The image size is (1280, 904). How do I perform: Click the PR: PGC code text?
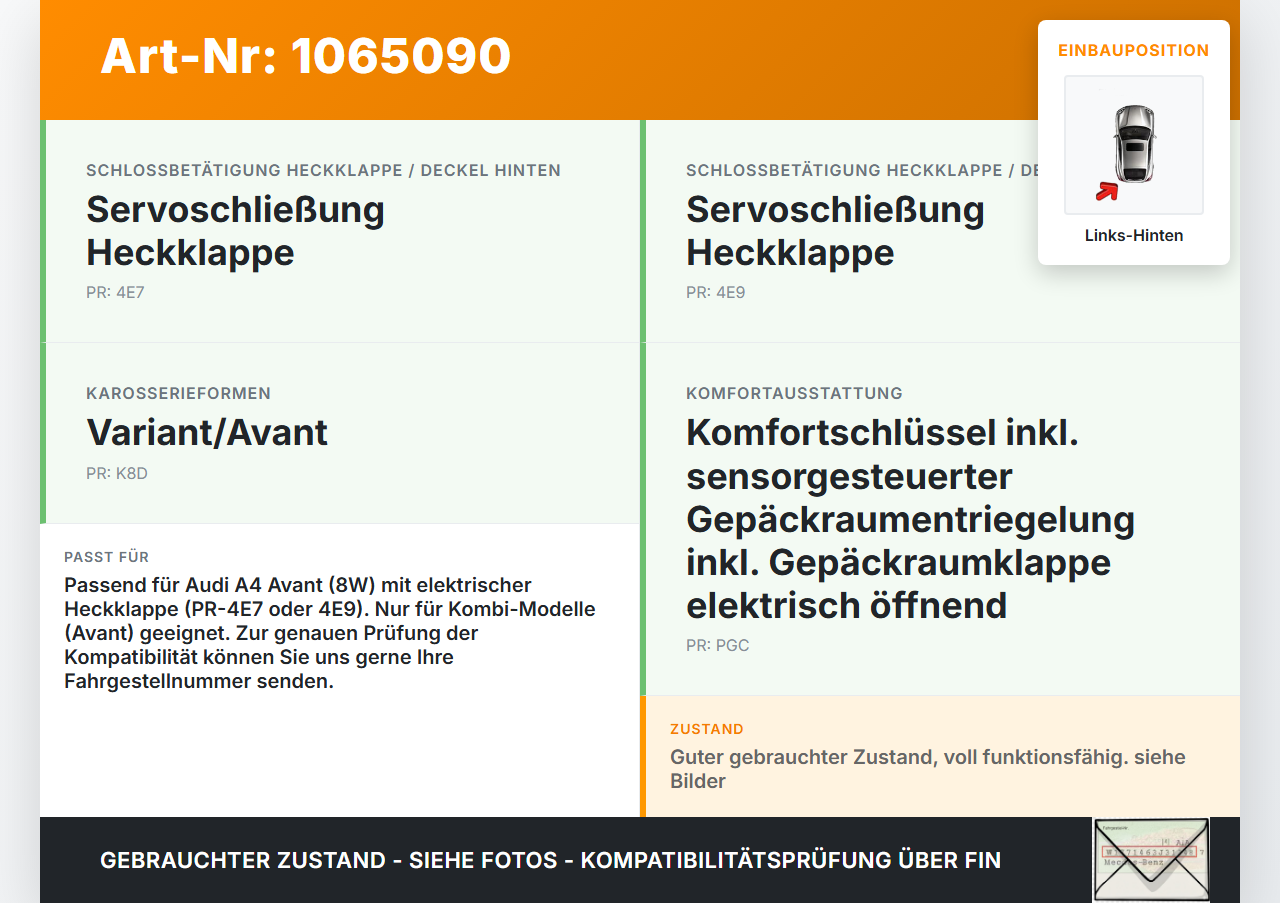click(717, 646)
